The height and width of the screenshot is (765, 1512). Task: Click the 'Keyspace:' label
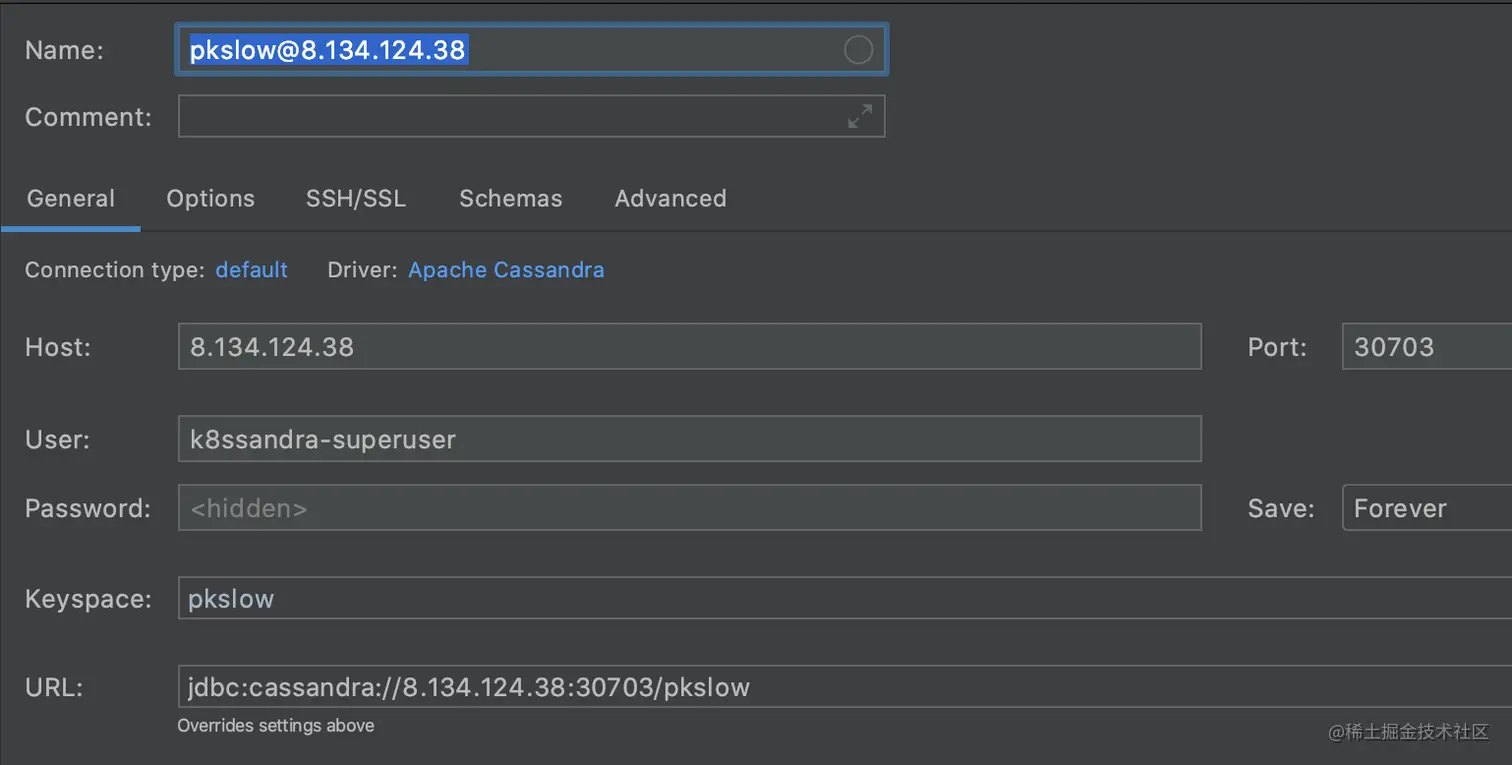click(88, 599)
